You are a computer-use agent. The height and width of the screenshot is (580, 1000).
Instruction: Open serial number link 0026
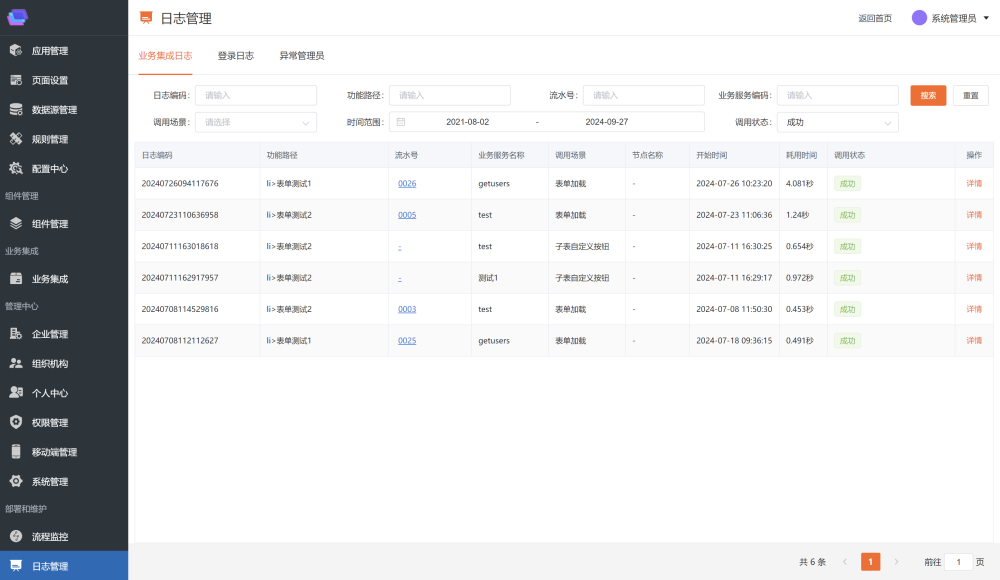(x=407, y=184)
